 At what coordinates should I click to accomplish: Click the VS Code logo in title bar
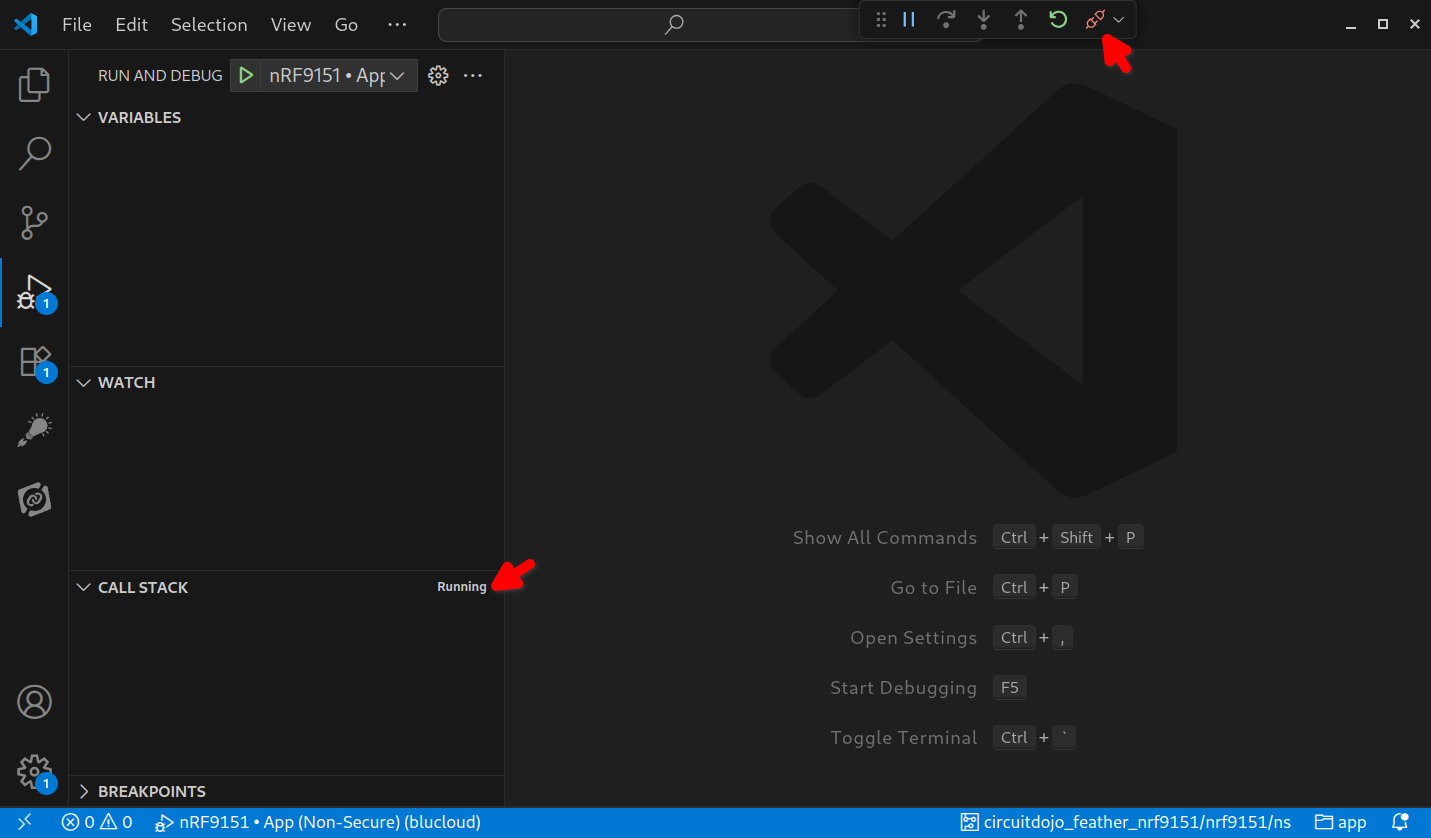tap(26, 24)
